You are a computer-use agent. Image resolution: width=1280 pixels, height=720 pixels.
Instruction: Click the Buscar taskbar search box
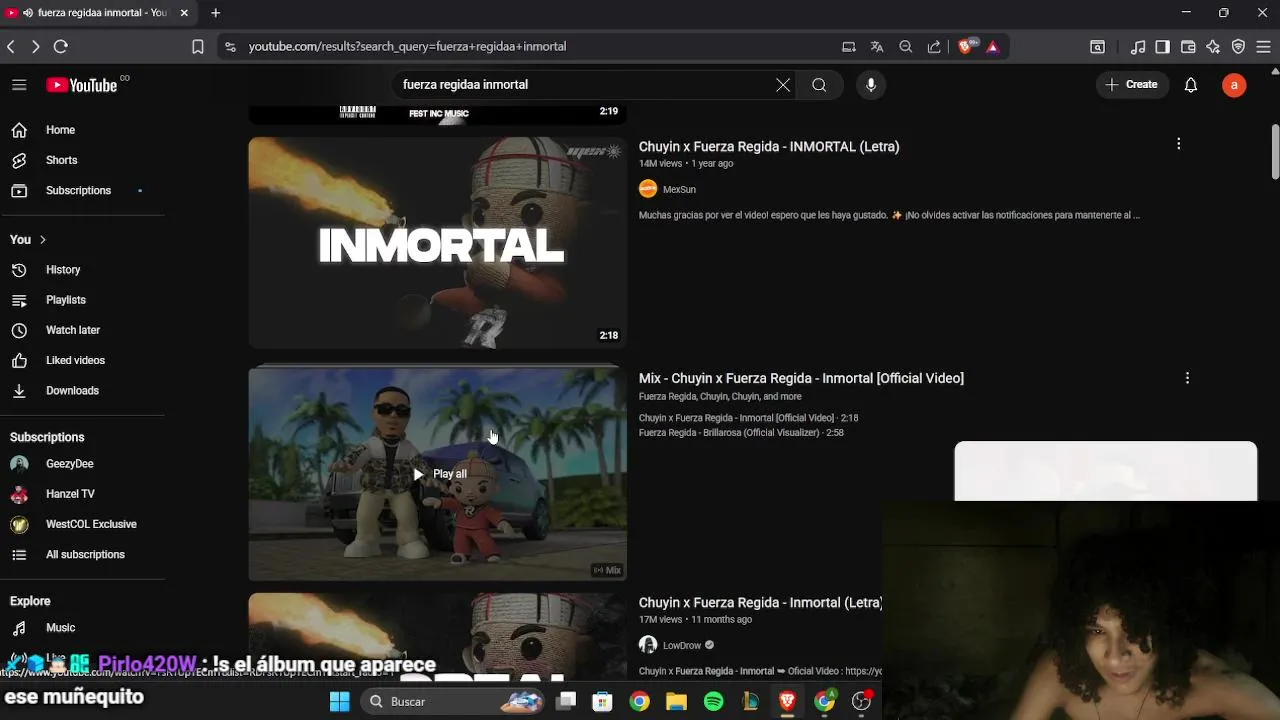coord(452,702)
